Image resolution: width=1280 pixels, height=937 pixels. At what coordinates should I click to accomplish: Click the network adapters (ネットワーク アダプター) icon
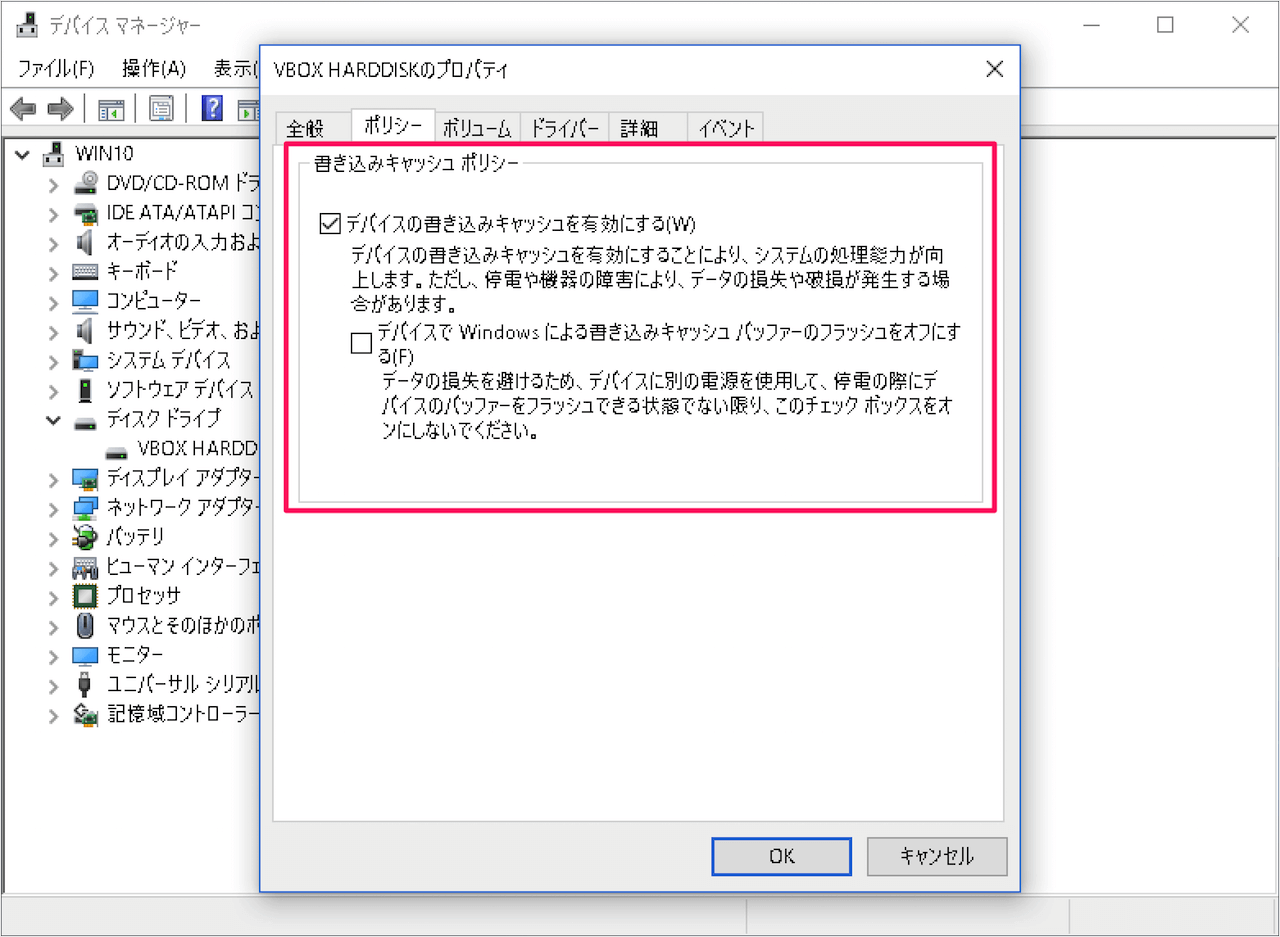(x=86, y=507)
